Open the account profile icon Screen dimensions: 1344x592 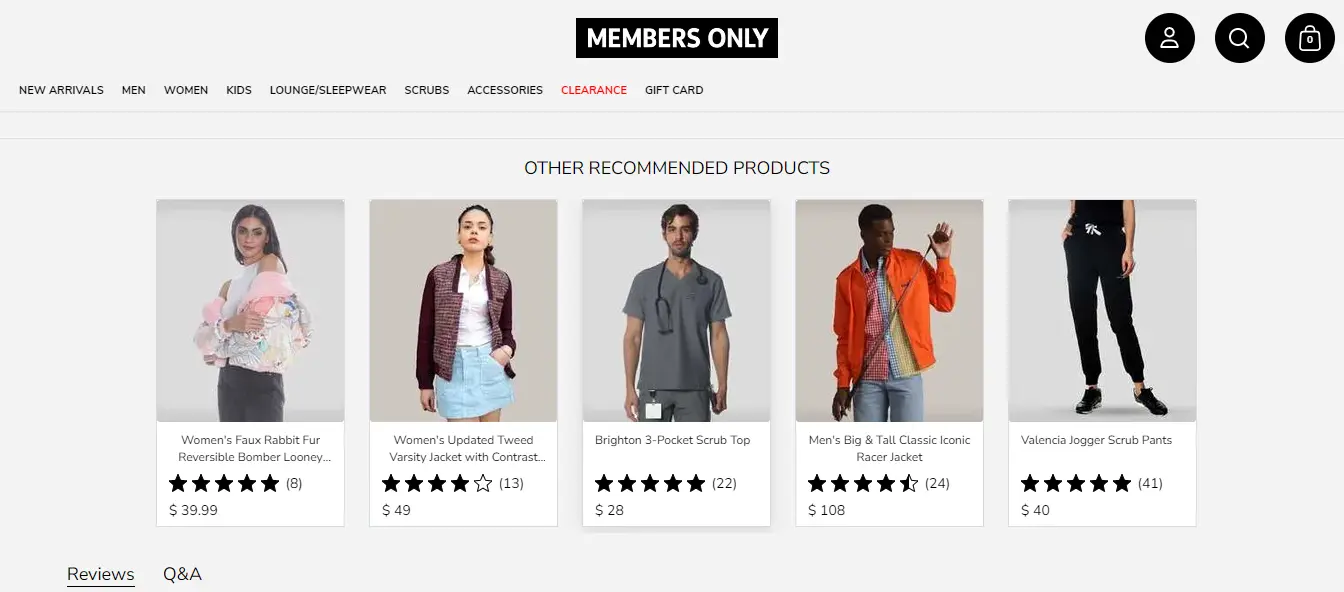point(1170,37)
